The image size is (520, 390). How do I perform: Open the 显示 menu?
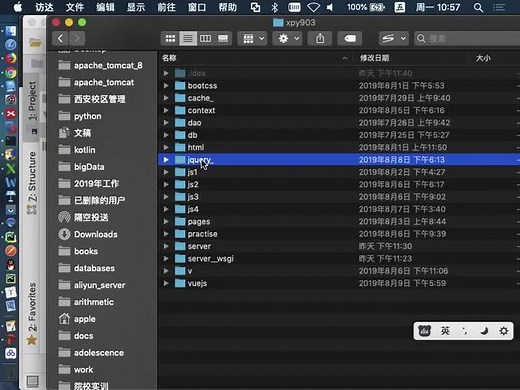pos(136,7)
